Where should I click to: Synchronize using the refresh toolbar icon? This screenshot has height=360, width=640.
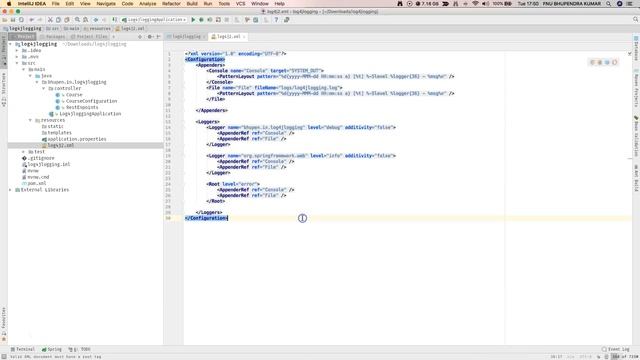click(x=21, y=20)
